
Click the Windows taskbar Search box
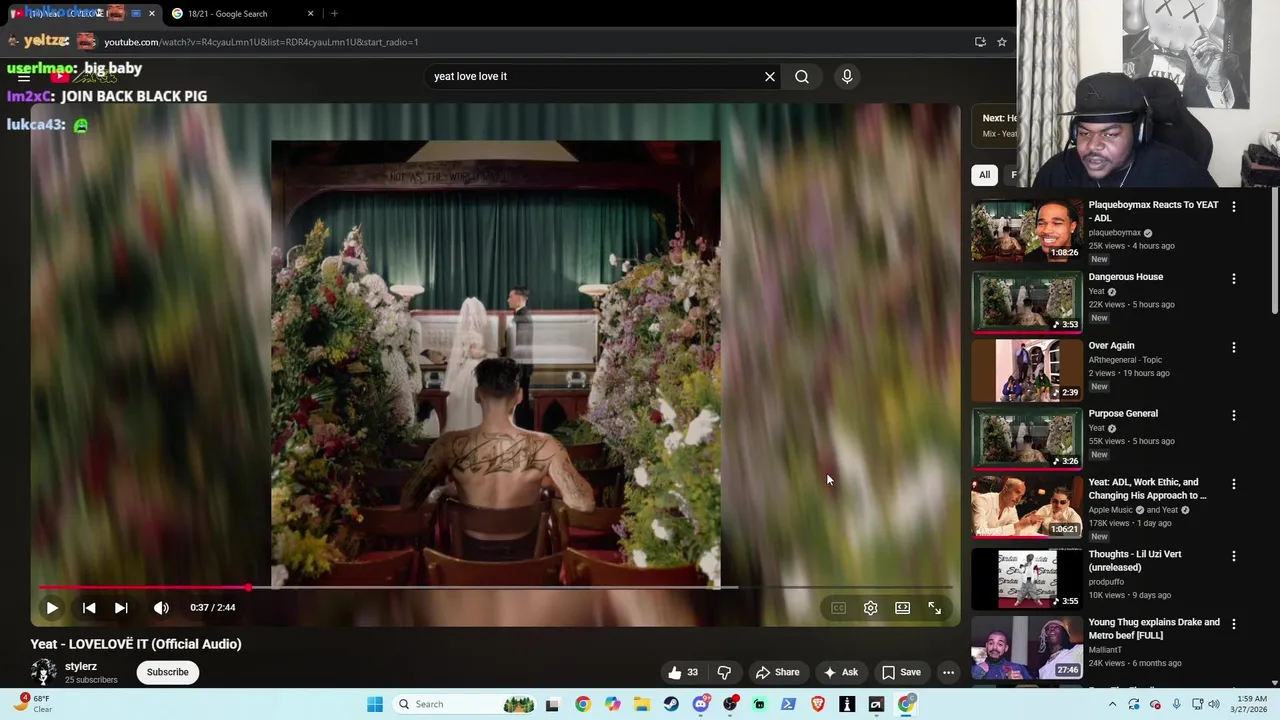click(465, 704)
